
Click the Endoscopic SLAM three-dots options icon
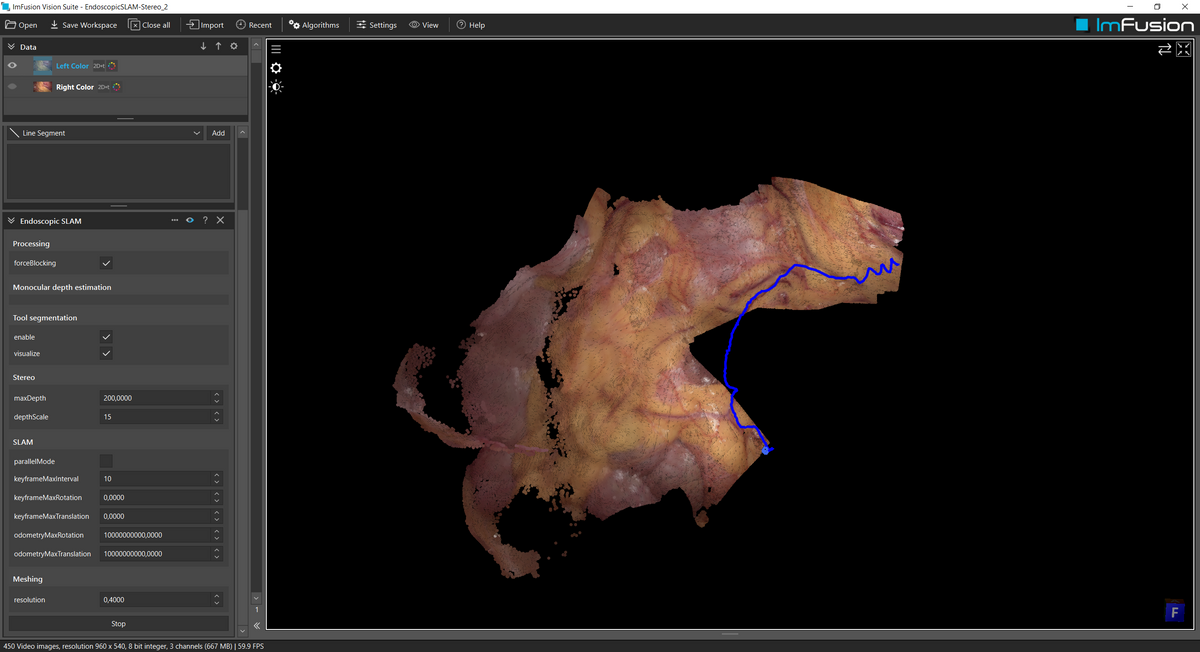coord(174,220)
